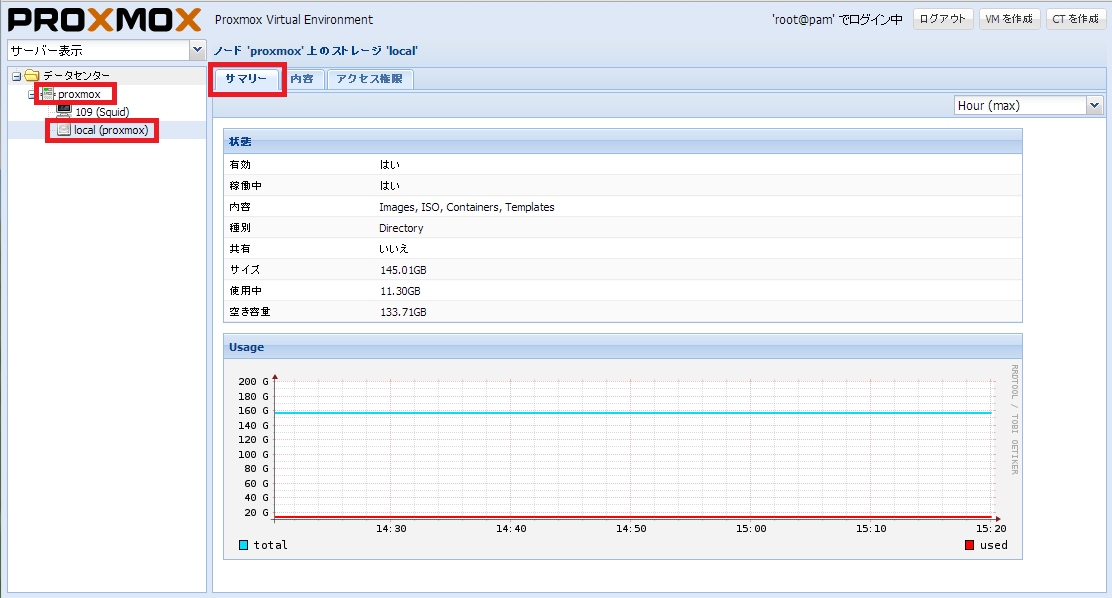Click the 有効 row label

point(240,165)
